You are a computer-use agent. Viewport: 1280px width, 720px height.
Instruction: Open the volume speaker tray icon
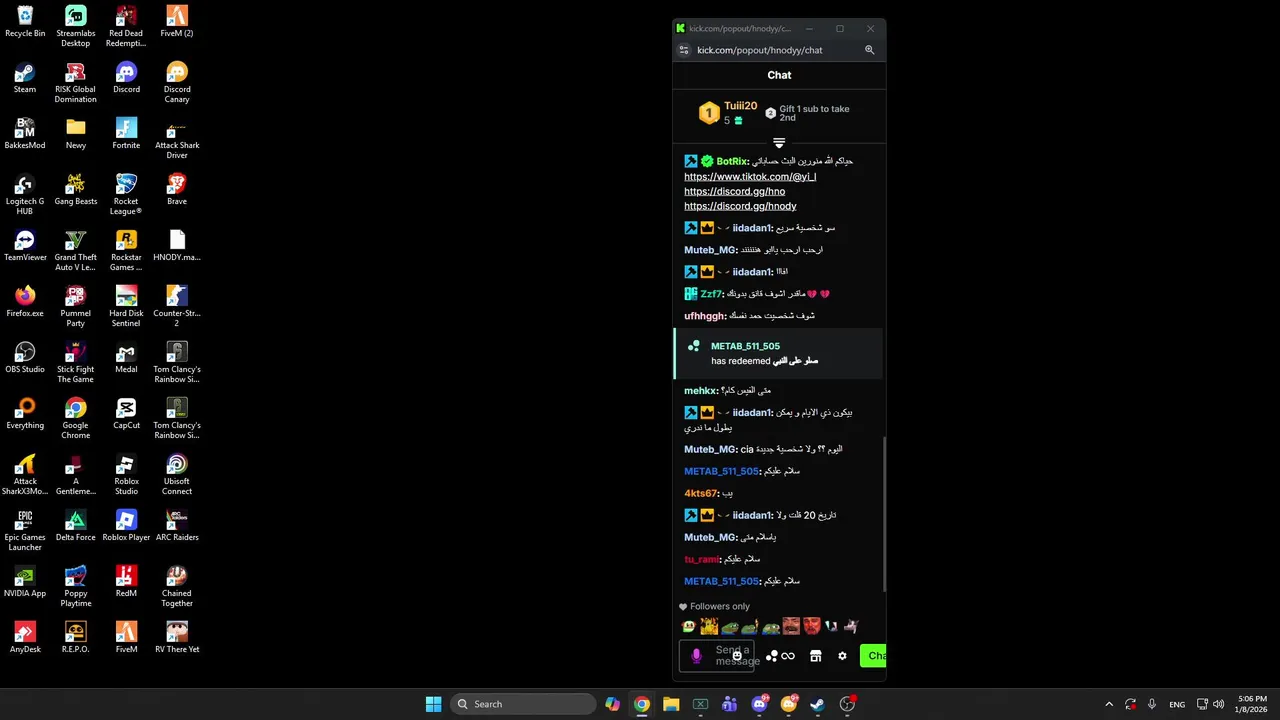pos(1218,704)
